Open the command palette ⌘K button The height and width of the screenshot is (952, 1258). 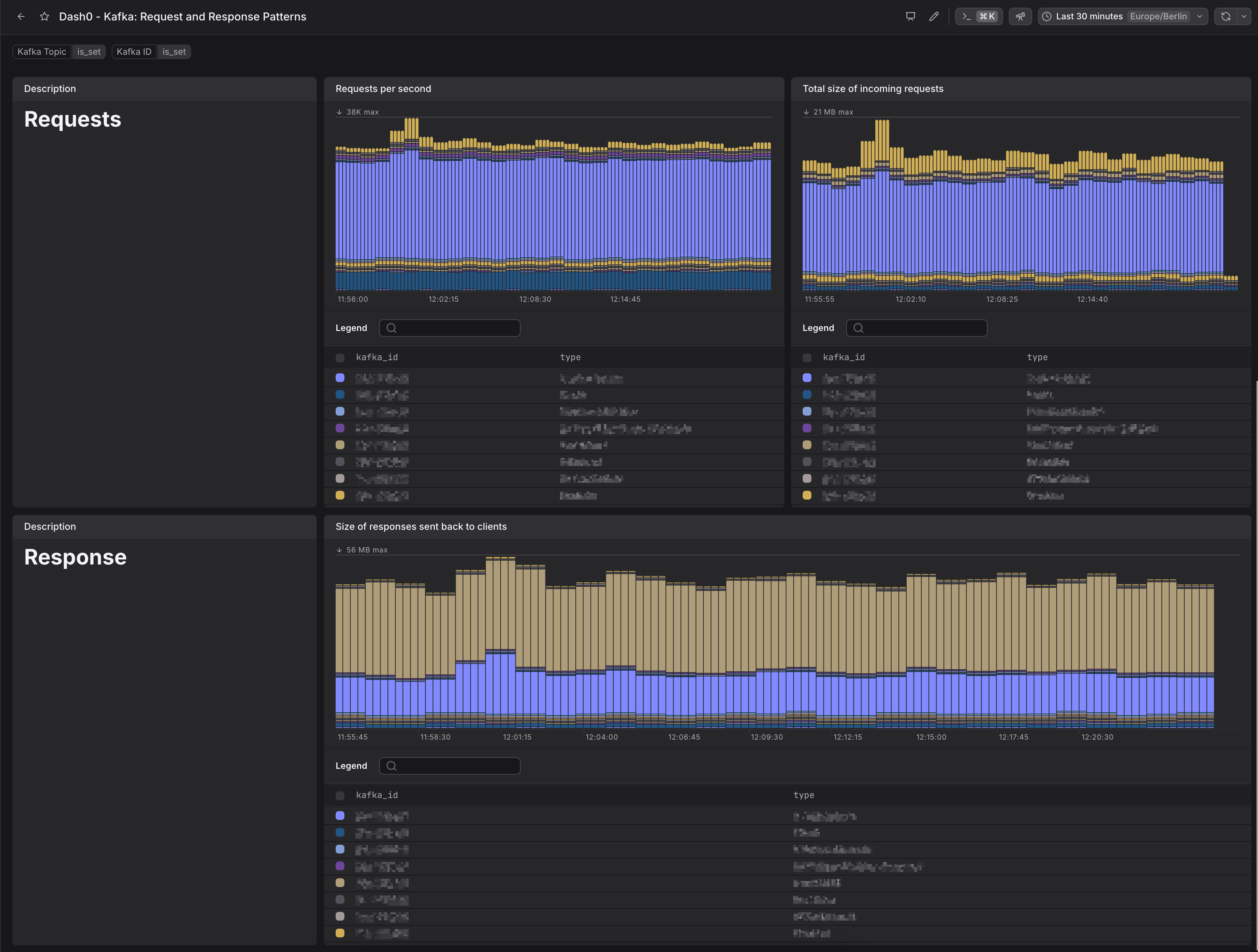point(978,16)
